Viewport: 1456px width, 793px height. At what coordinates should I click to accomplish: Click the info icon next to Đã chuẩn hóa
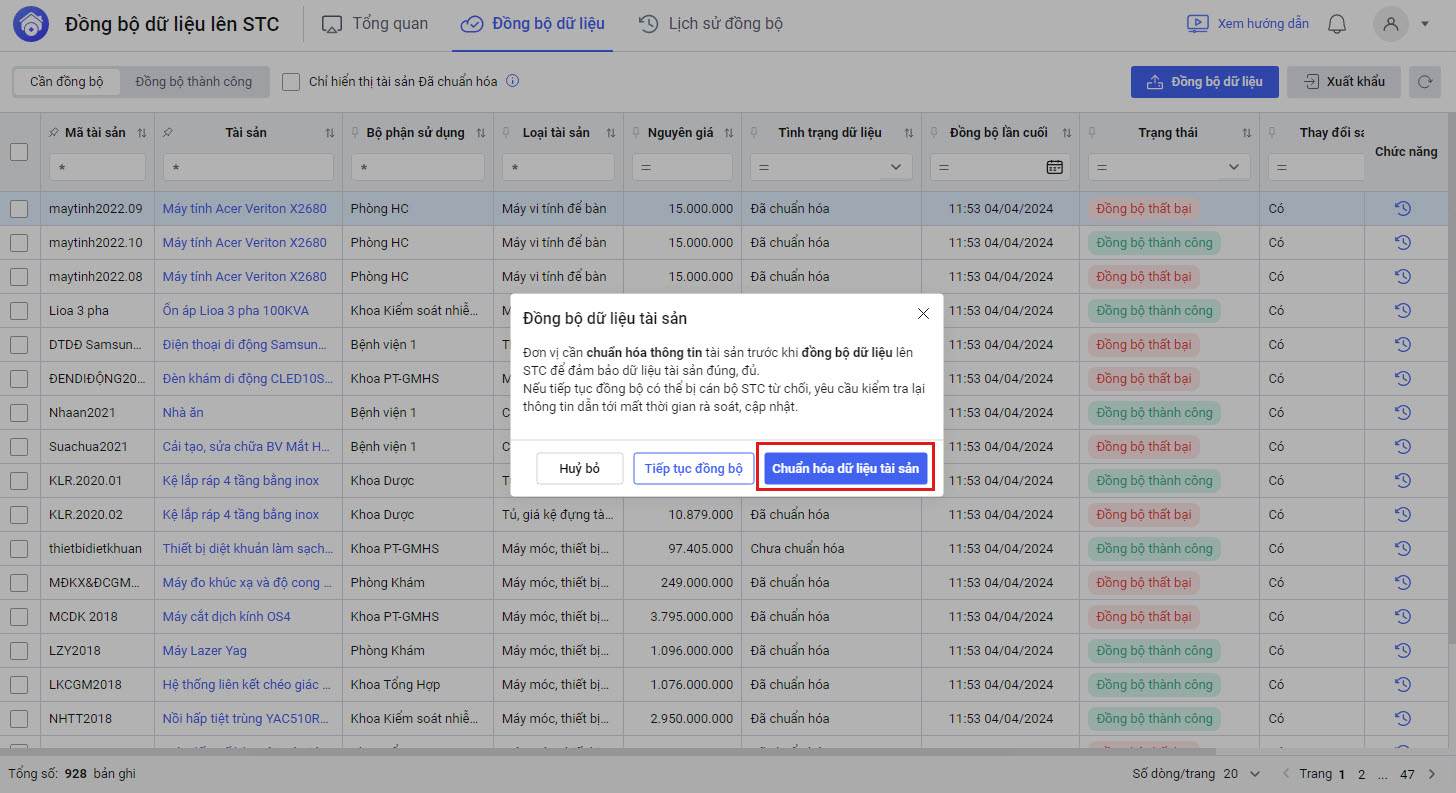pyautogui.click(x=513, y=82)
